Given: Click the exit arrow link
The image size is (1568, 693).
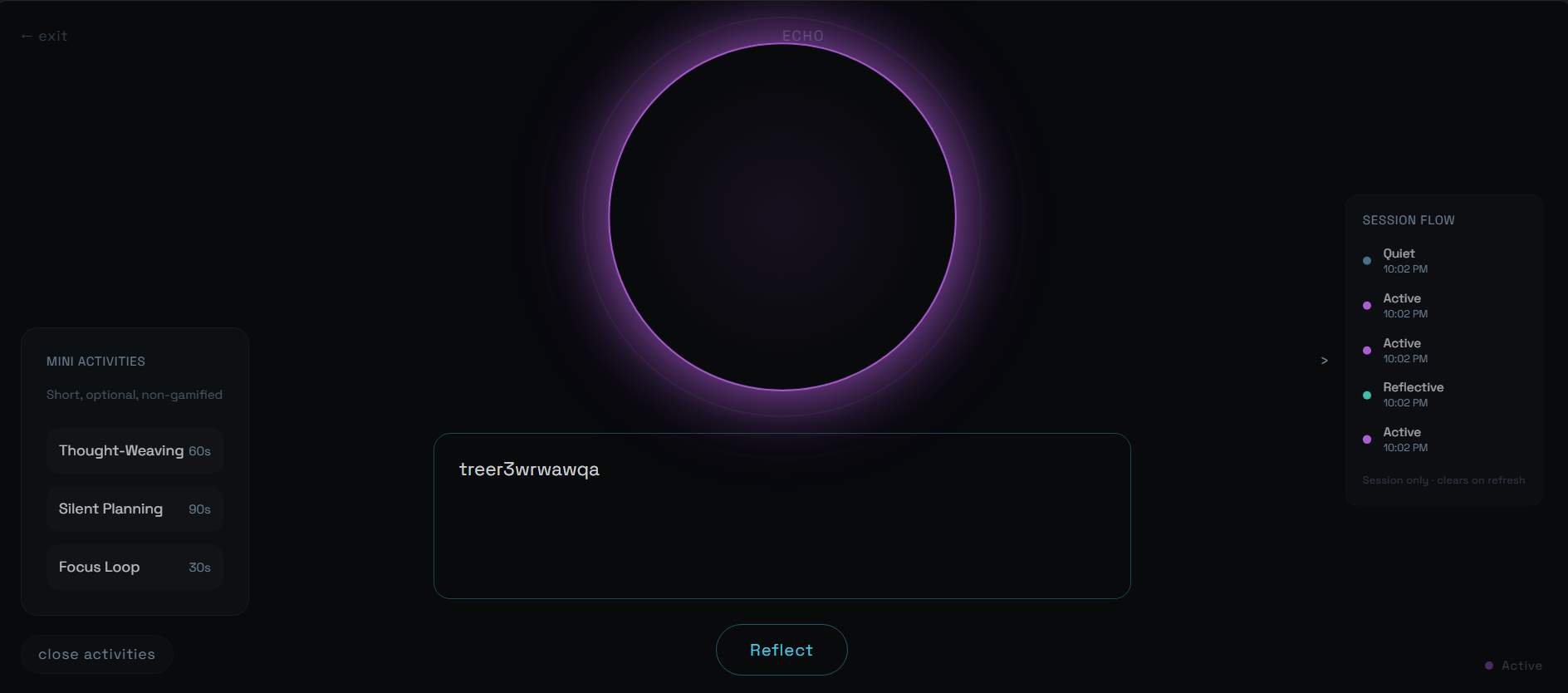Looking at the screenshot, I should click(44, 36).
